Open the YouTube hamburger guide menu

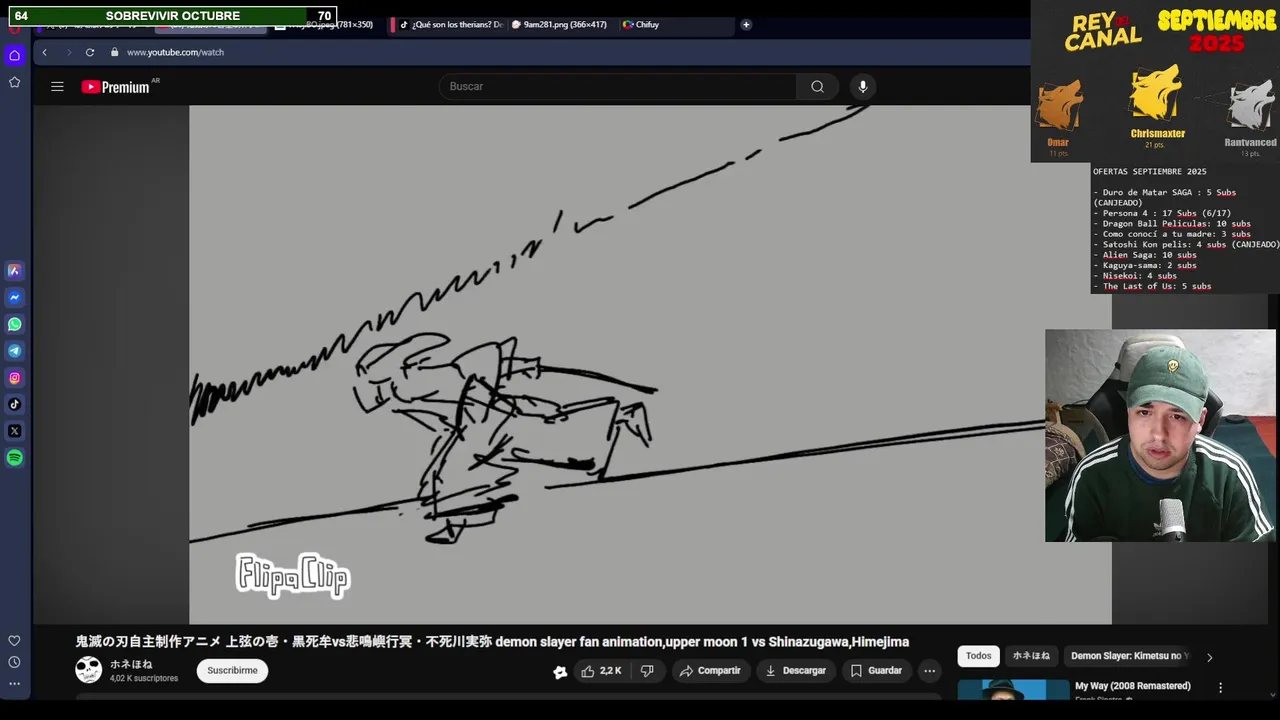pyautogui.click(x=57, y=87)
